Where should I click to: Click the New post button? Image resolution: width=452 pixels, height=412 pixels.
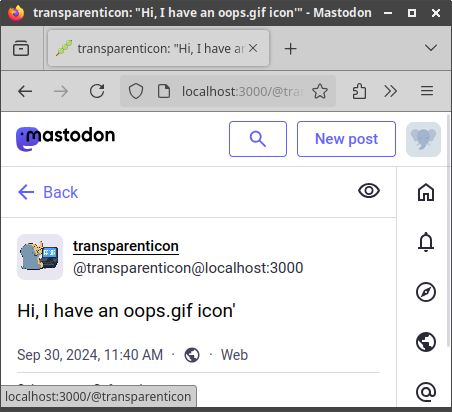346,139
